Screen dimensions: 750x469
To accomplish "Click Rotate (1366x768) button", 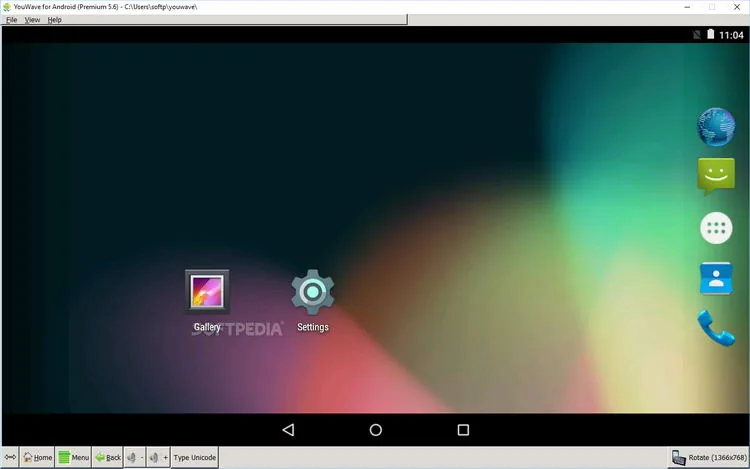I will pyautogui.click(x=708, y=458).
